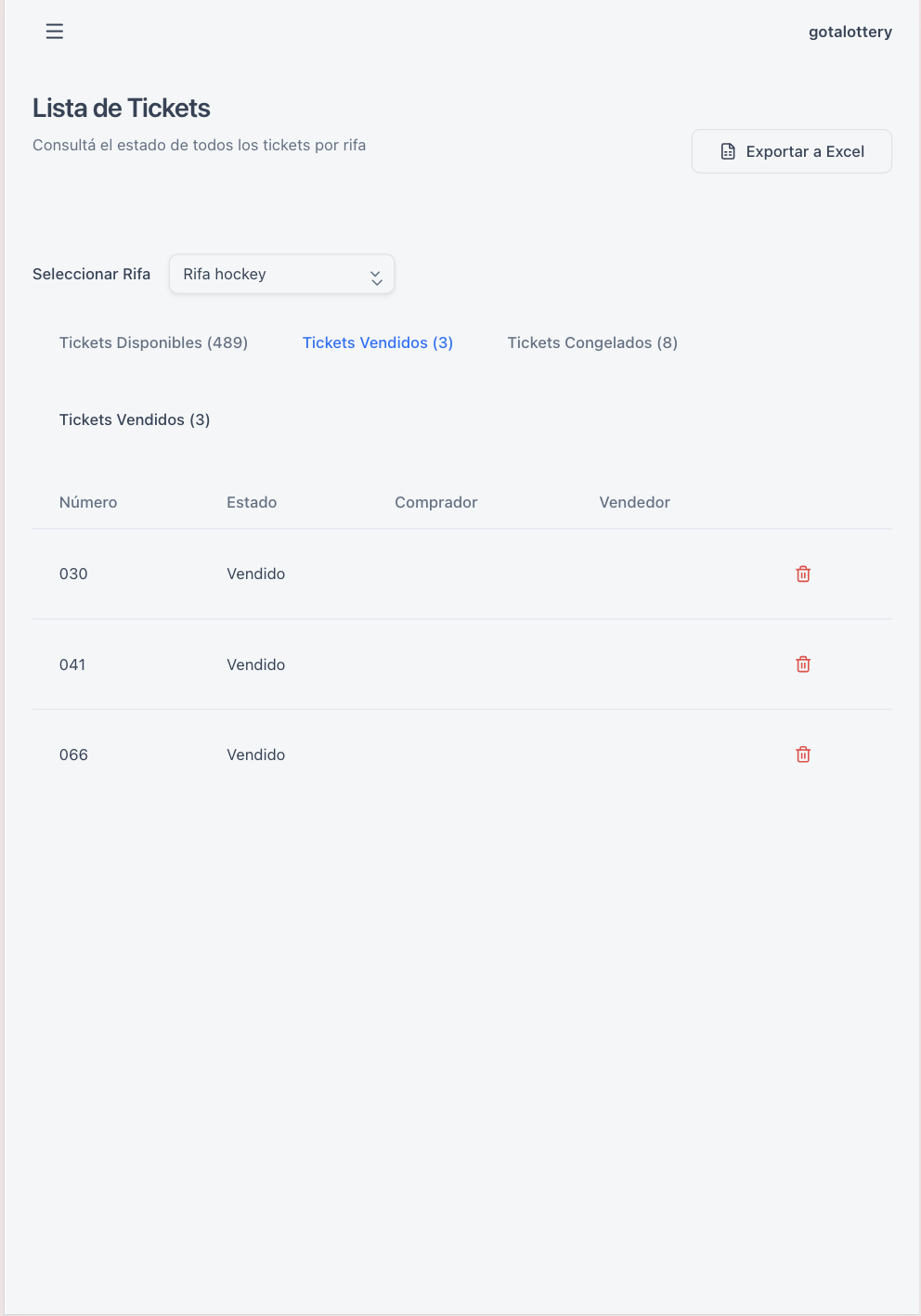Select ticket number 030 cell

73,574
